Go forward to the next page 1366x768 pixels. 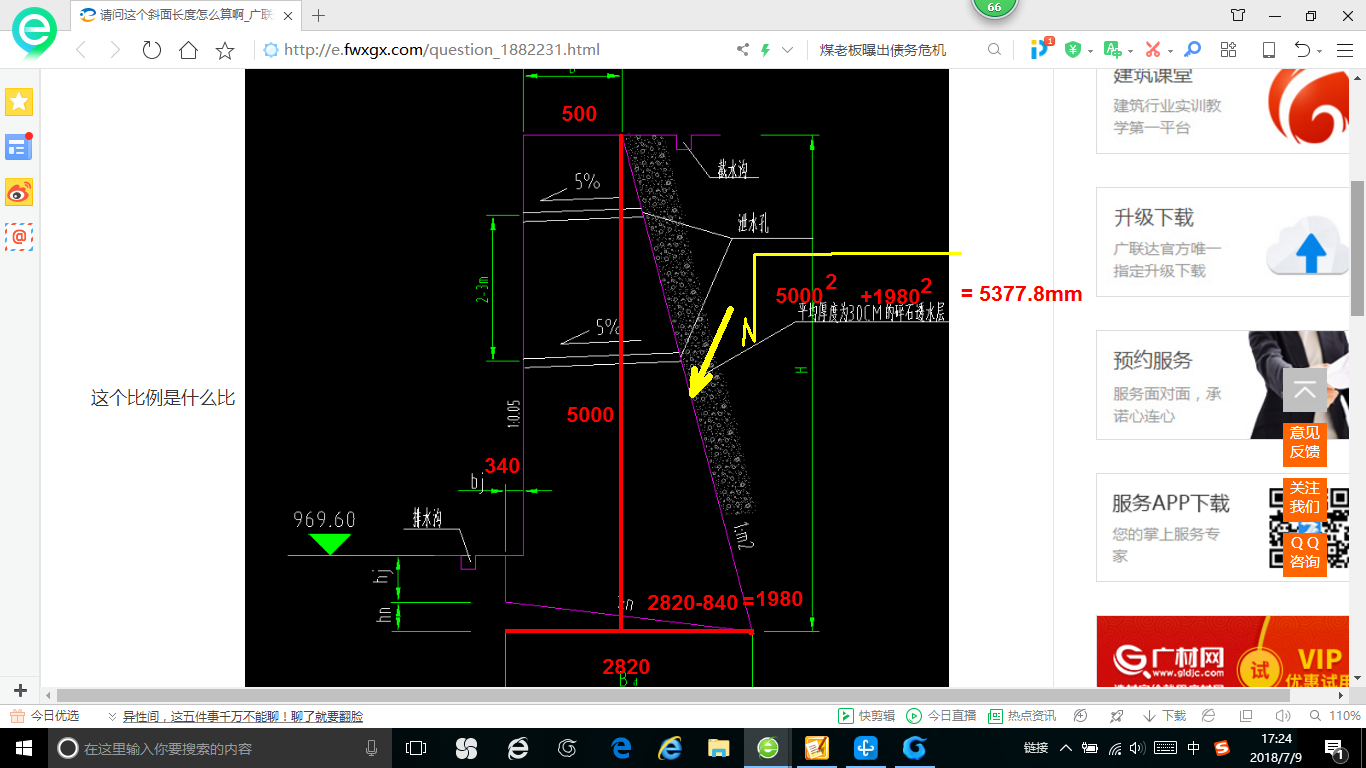tap(115, 49)
